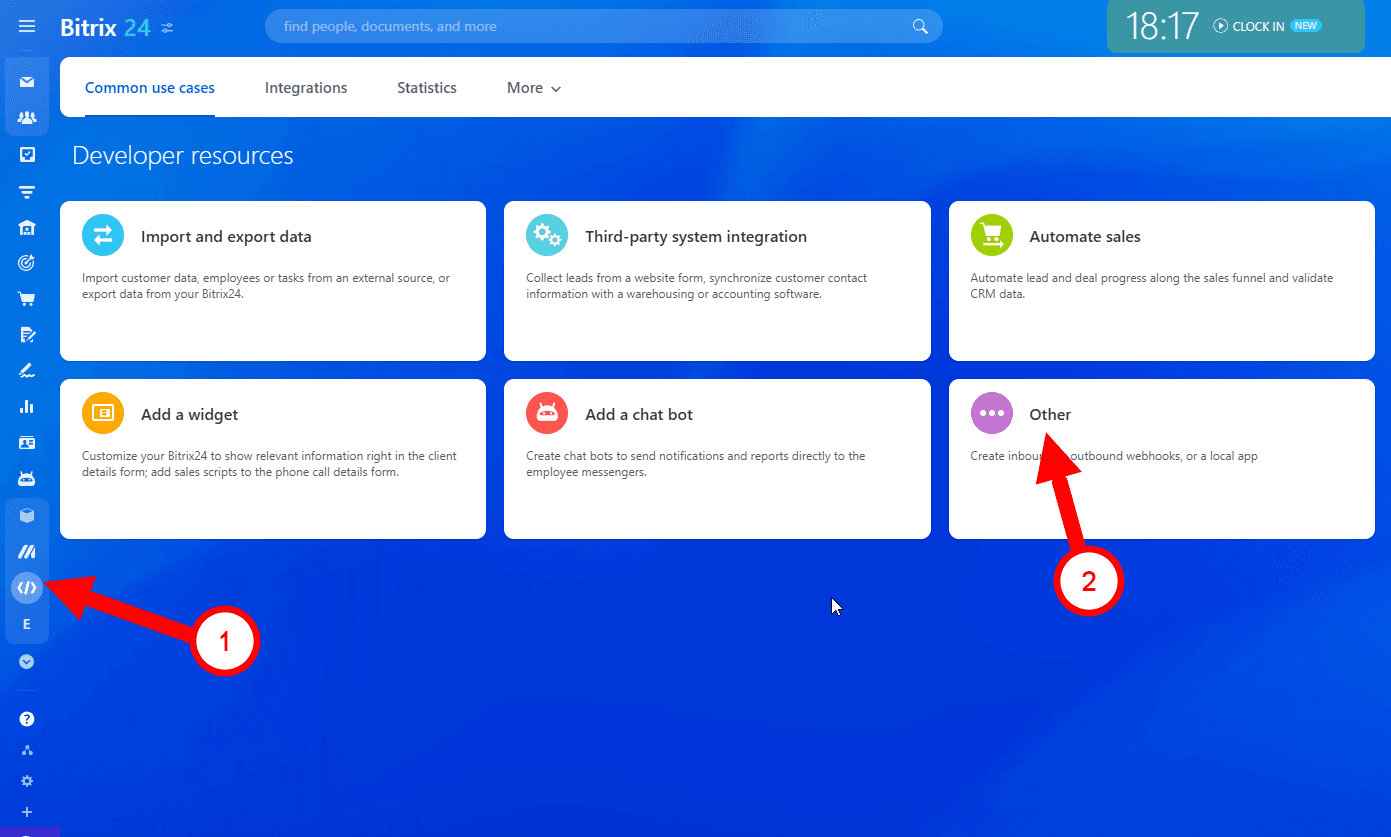Screen dimensions: 1391x837
Task: Open the document edit pencil icon
Action: [x=27, y=334]
